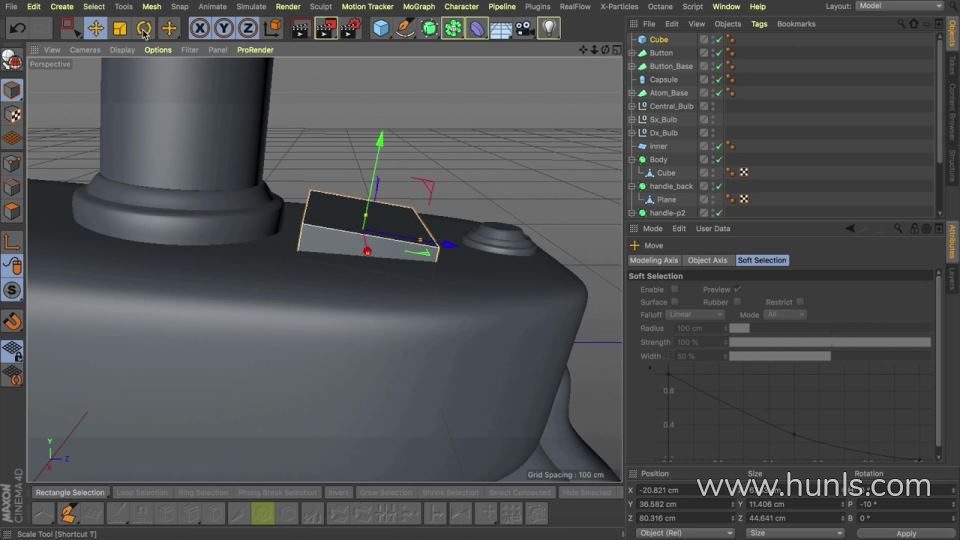Open the Object (Rel) dropdown
Screen dimensions: 960x540
tap(684, 533)
